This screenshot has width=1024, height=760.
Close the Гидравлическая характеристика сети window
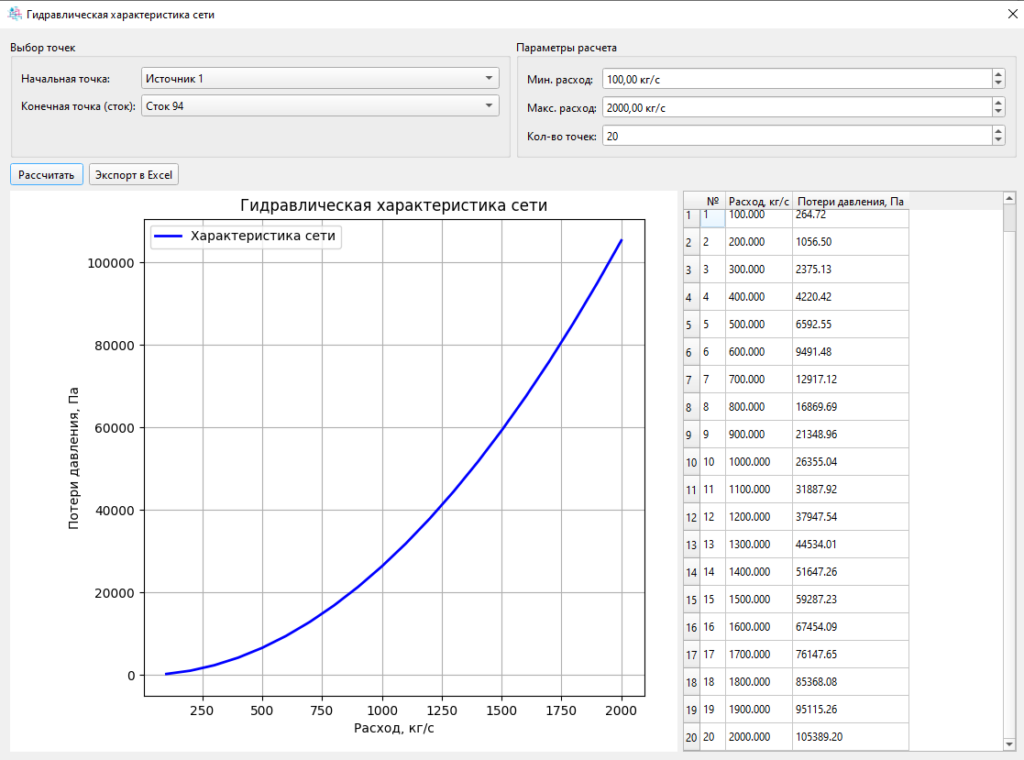(x=1012, y=13)
